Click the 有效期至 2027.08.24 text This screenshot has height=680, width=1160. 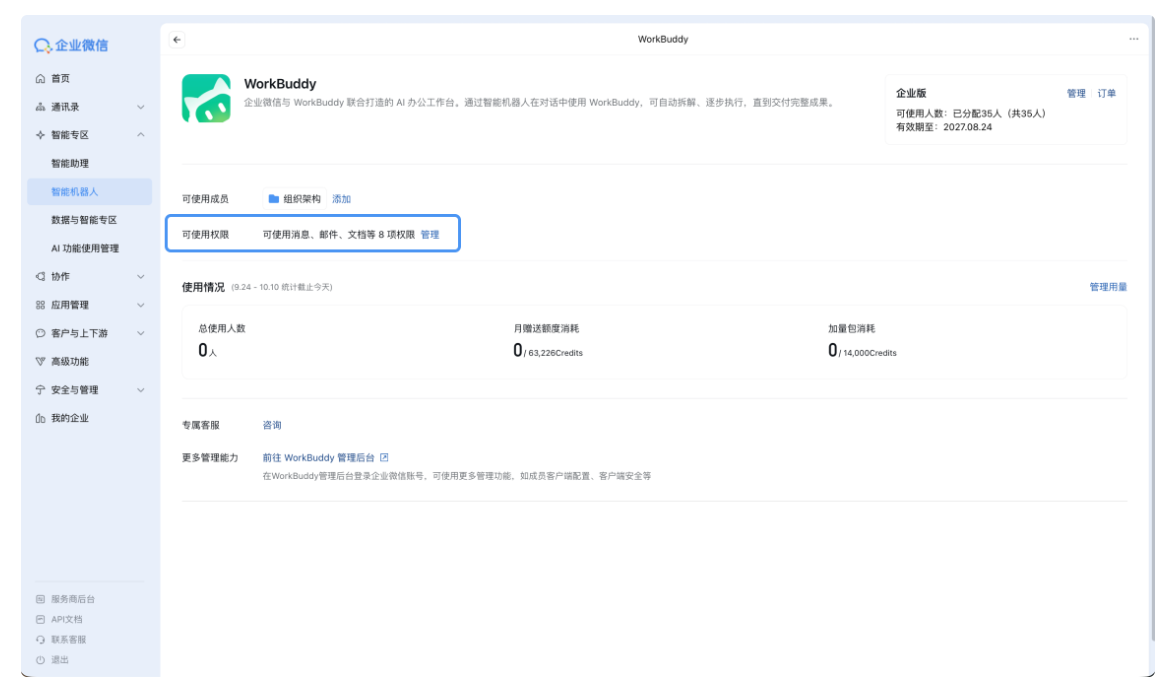coord(944,127)
